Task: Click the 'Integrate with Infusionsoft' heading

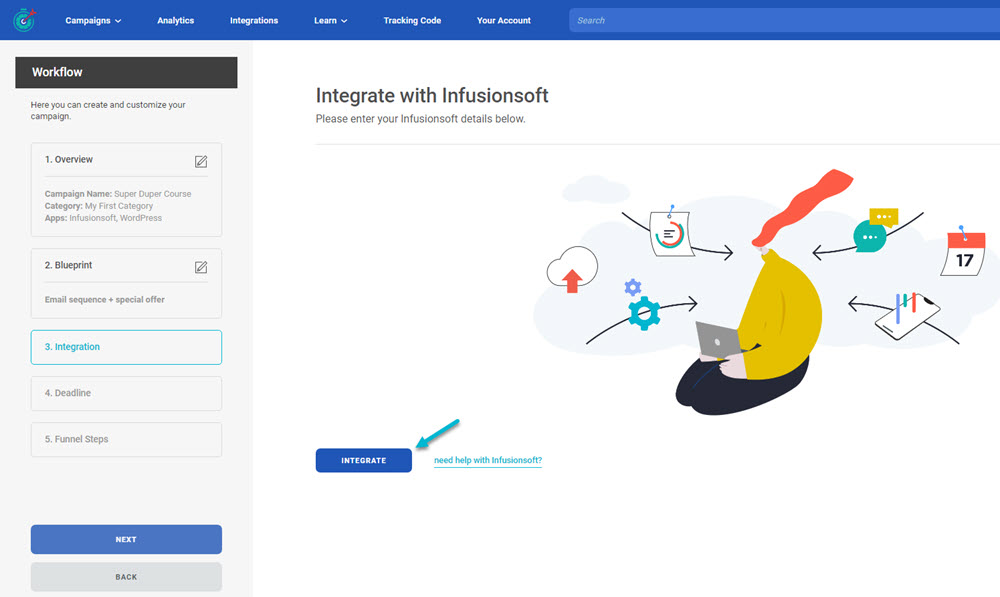Action: tap(432, 96)
